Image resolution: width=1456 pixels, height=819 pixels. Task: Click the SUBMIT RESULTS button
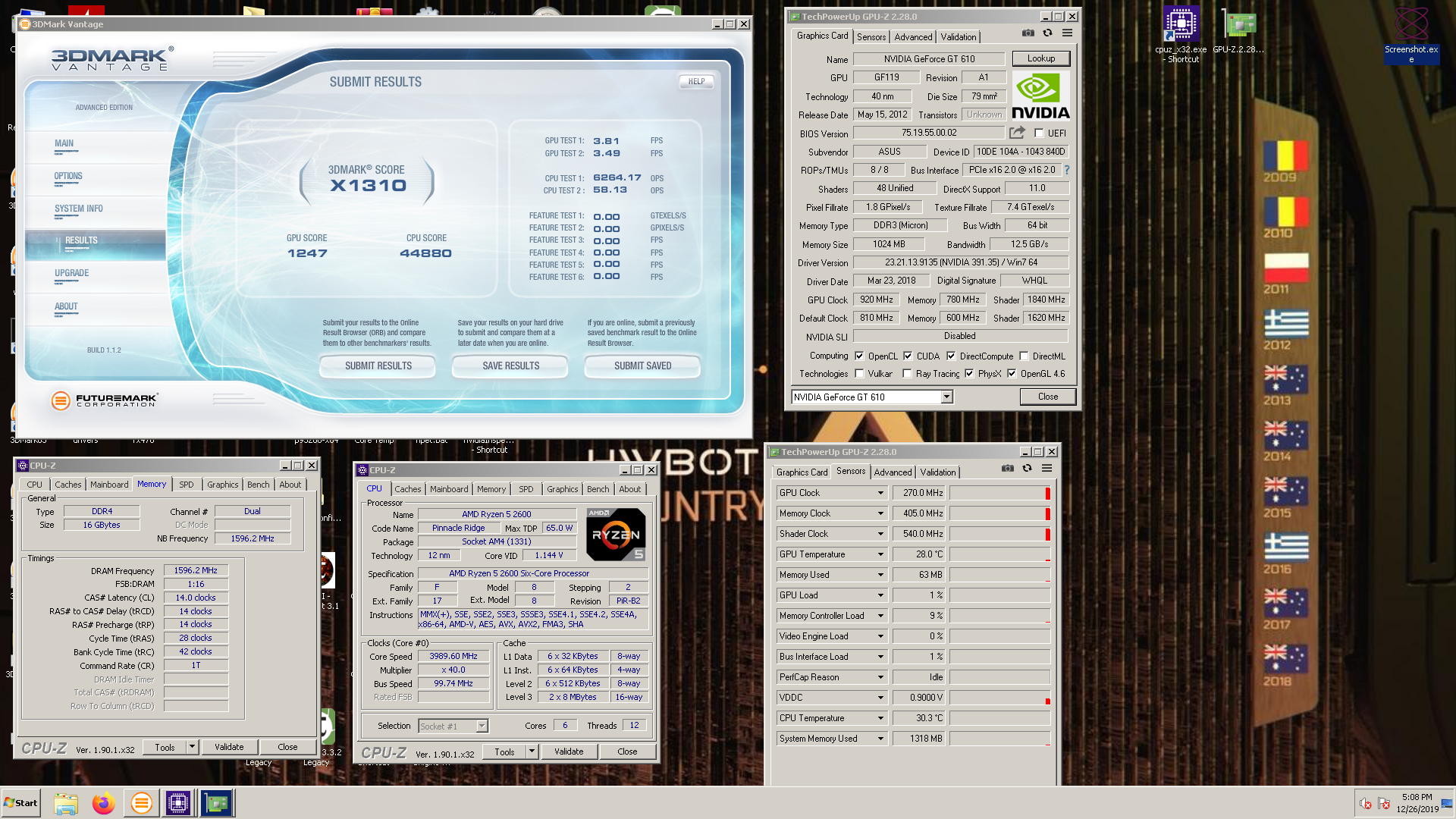pos(378,366)
